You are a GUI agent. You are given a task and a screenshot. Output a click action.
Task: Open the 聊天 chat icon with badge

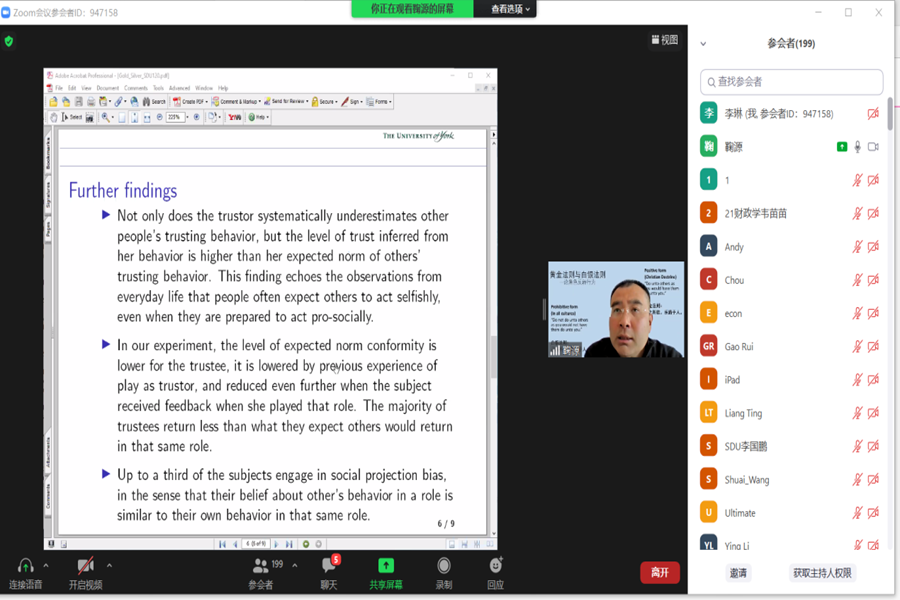pos(329,566)
